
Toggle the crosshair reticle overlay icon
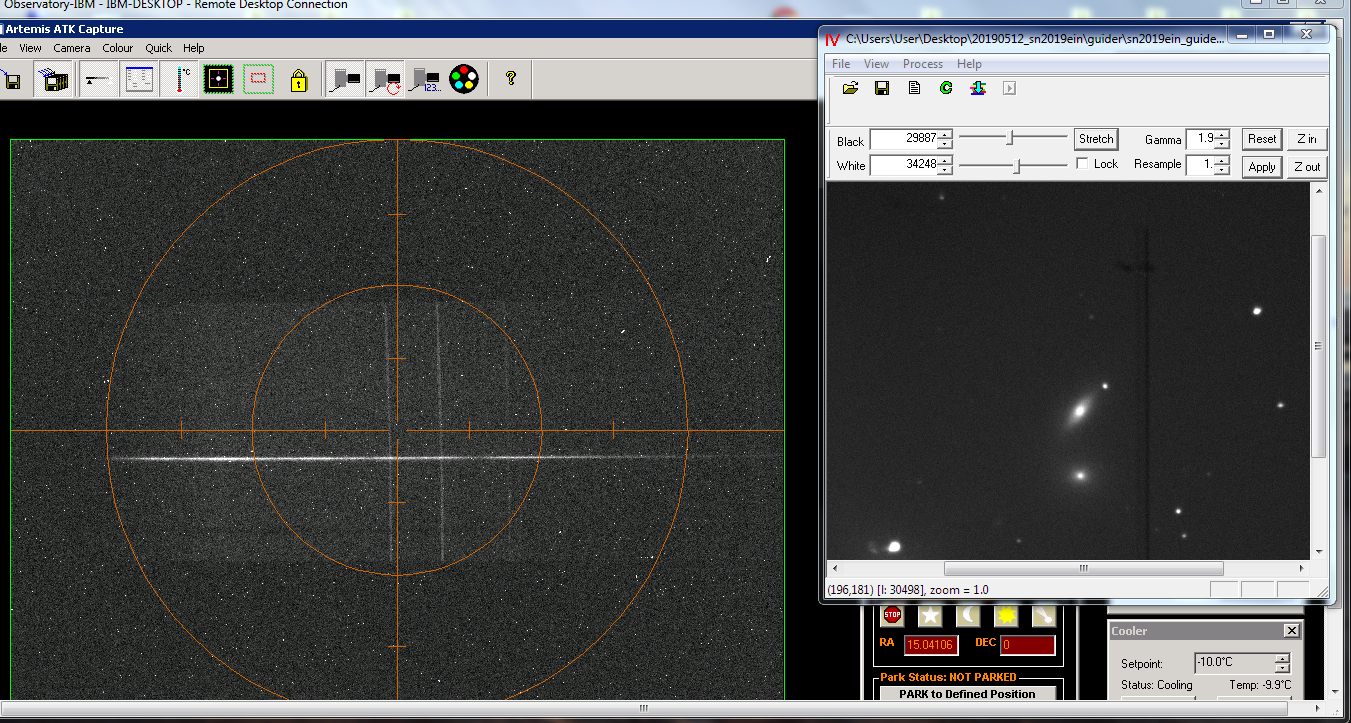pos(218,79)
